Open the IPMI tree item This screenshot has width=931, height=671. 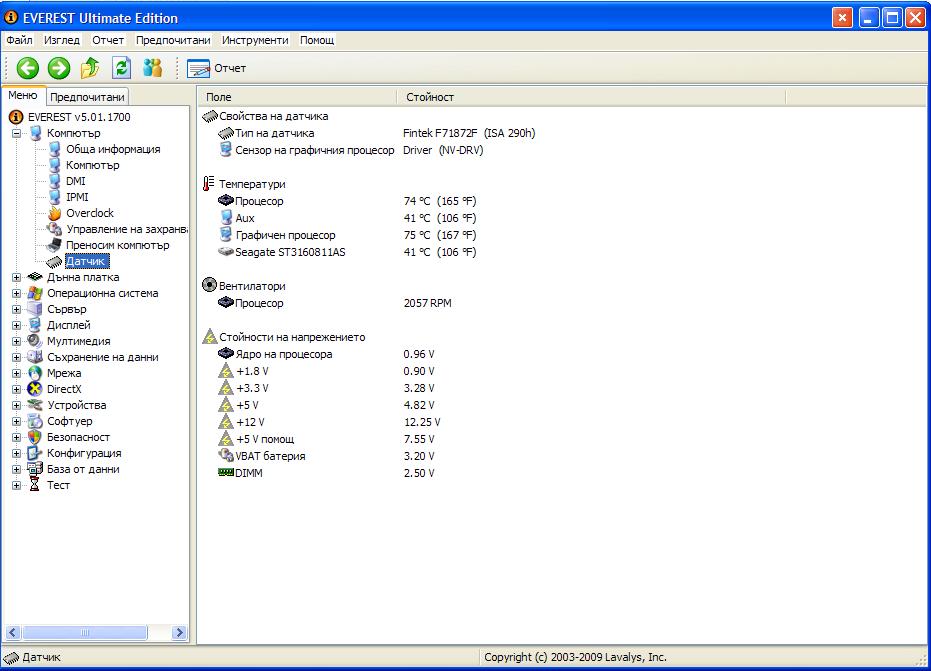[77, 197]
